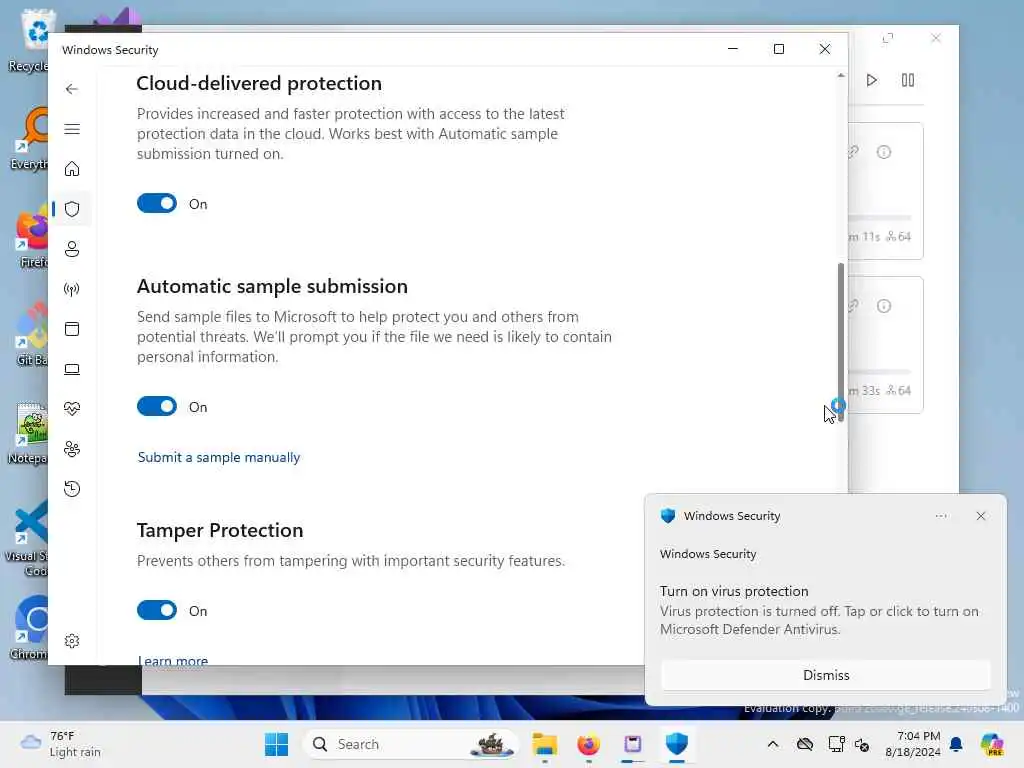
Task: Select the Notepad++ desktop shortcut
Action: (x=29, y=433)
